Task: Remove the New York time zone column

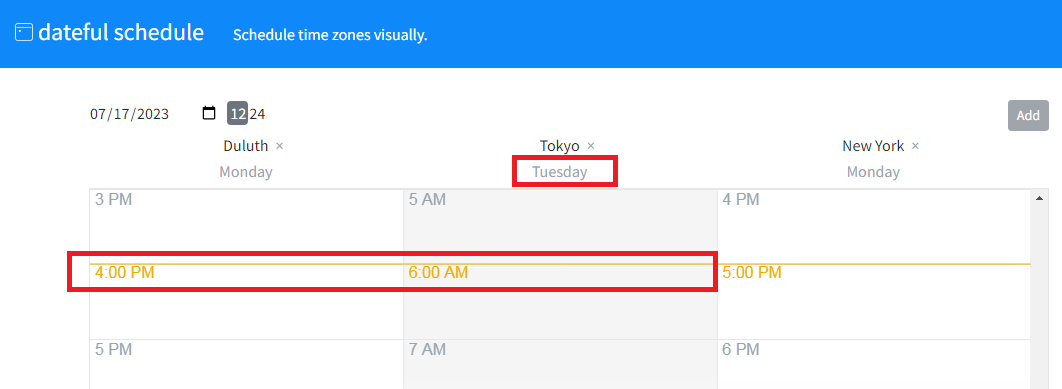Action: pos(915,146)
